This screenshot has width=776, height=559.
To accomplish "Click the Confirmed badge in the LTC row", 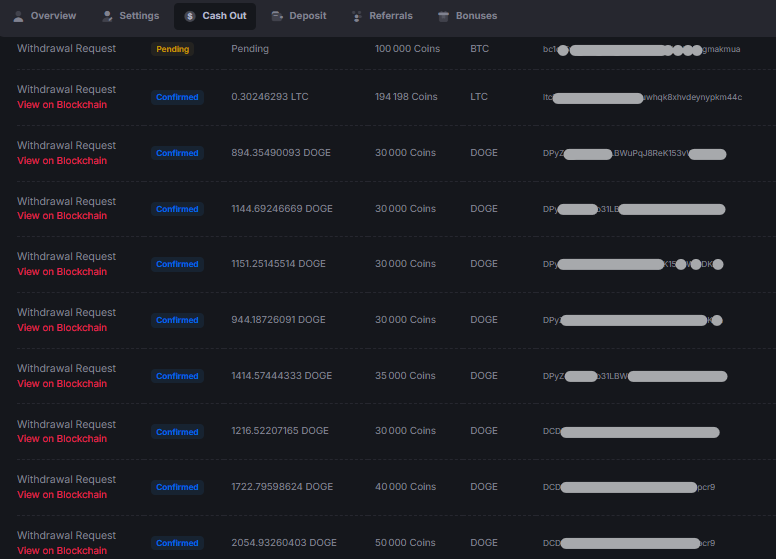I will (177, 97).
